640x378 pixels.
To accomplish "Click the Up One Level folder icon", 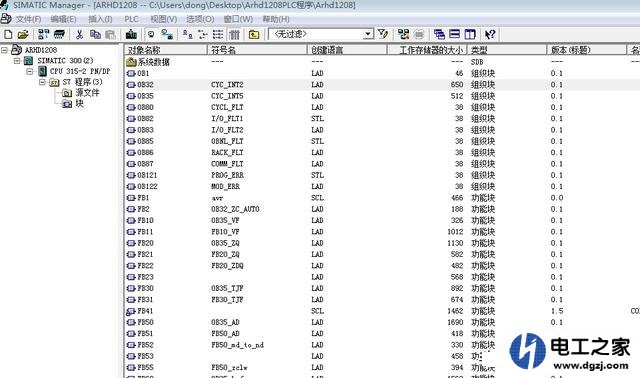I will coord(254,35).
